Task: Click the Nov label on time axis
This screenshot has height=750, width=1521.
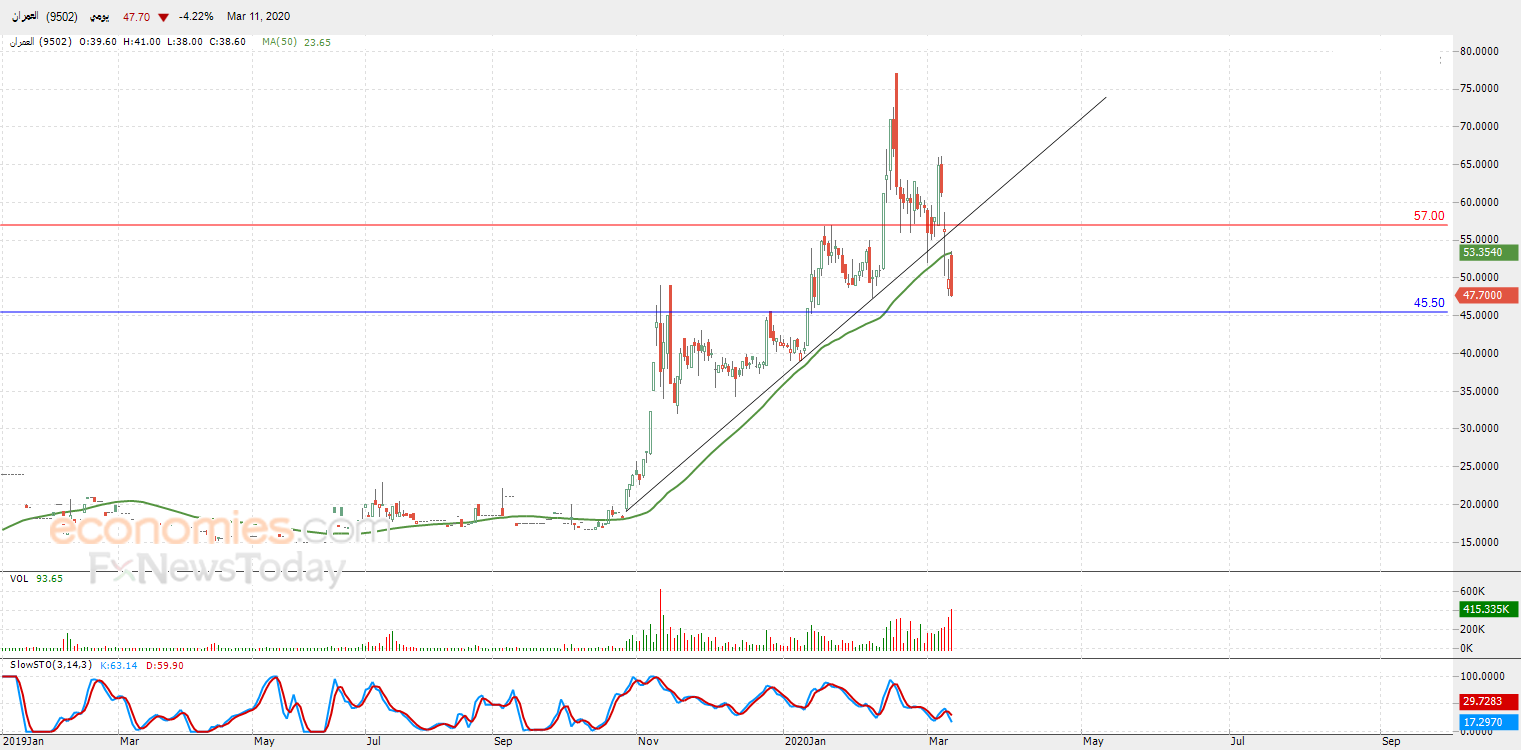Action: 647,742
